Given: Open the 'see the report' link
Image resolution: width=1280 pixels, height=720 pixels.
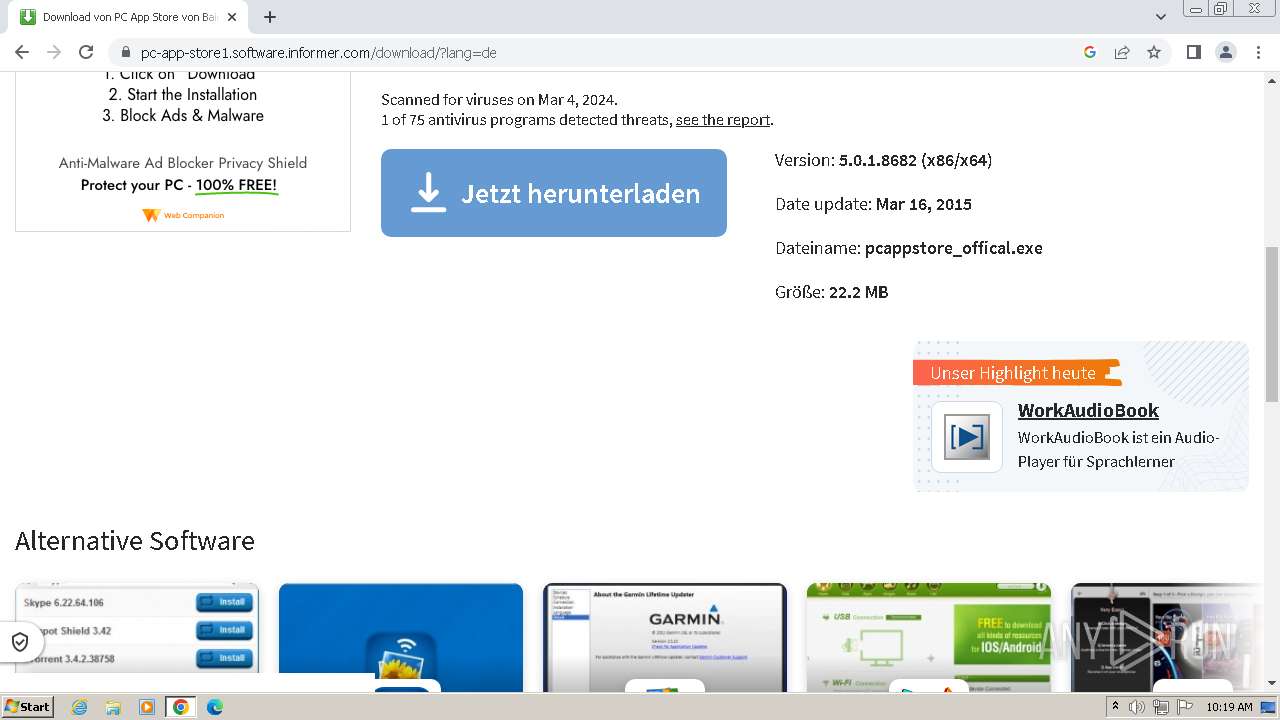Looking at the screenshot, I should tap(723, 120).
